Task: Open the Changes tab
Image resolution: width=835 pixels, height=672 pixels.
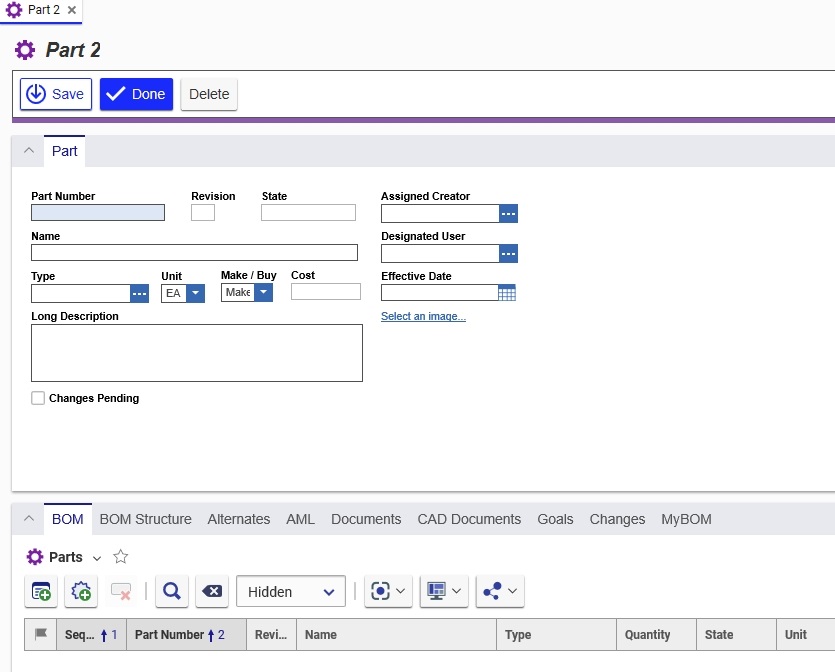Action: [x=617, y=519]
